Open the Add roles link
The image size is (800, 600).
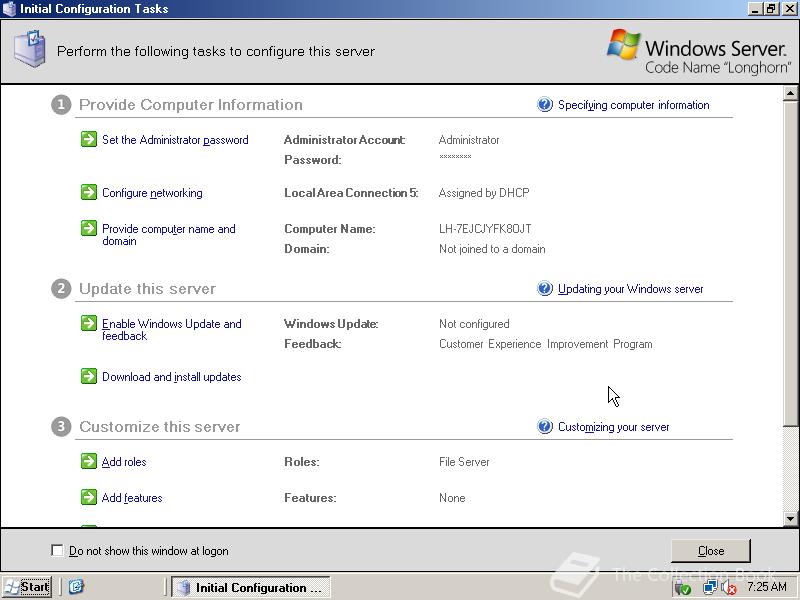click(x=124, y=462)
